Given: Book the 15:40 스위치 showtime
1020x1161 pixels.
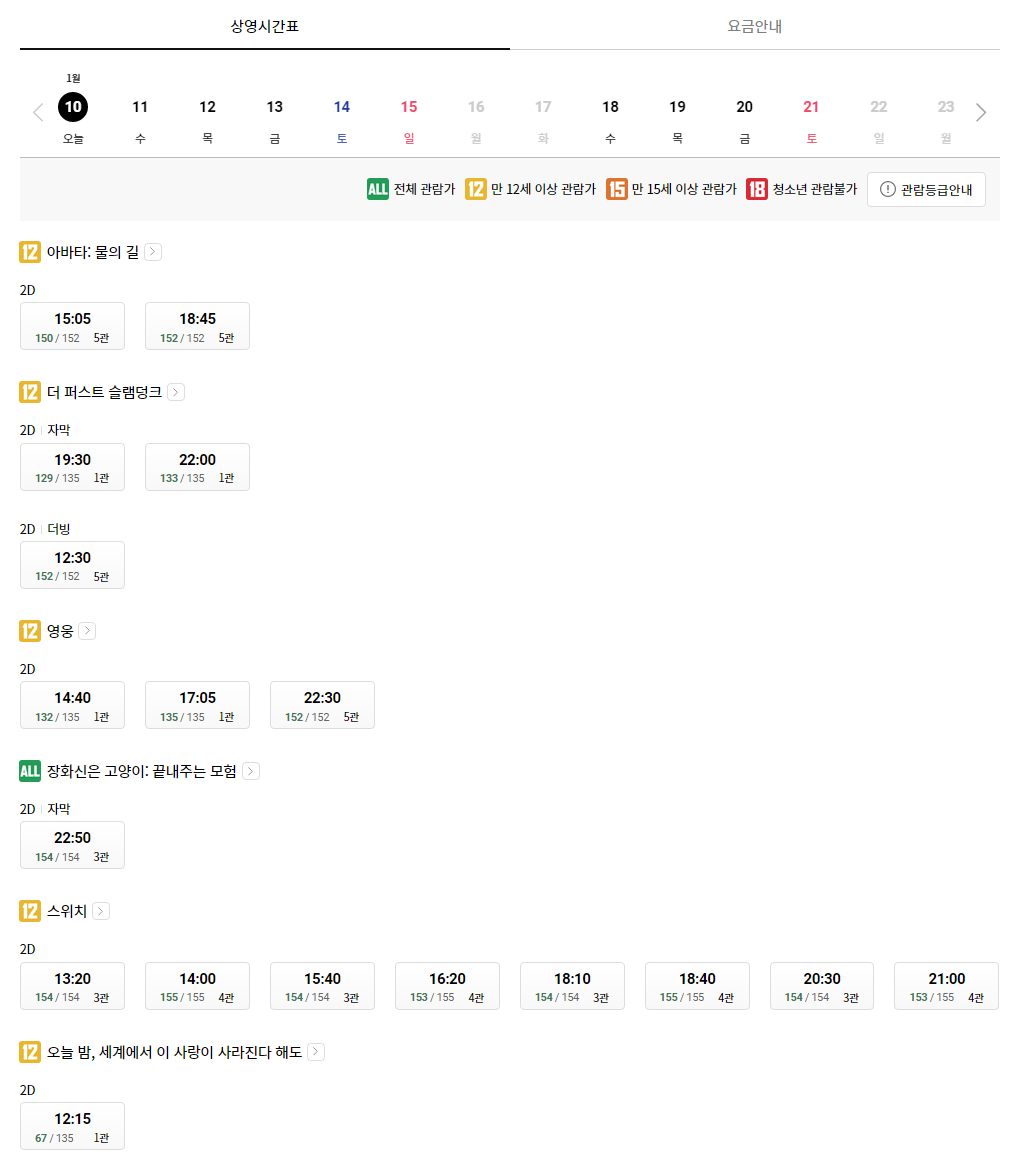Looking at the screenshot, I should coord(323,986).
